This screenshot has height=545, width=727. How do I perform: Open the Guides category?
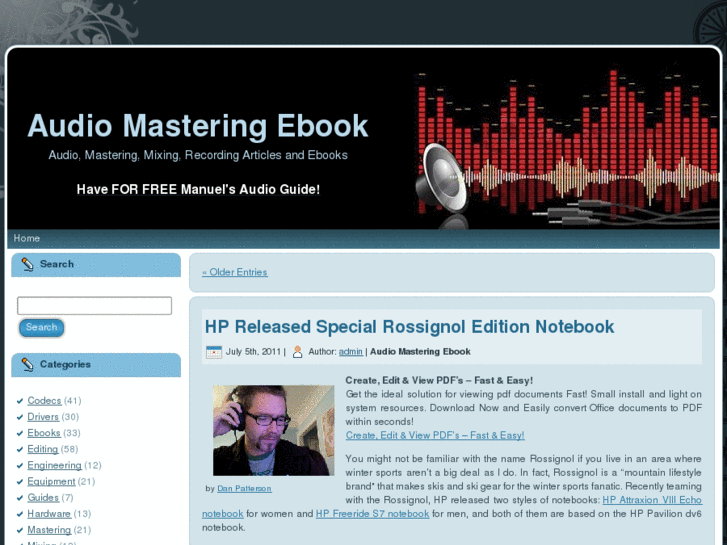43,498
